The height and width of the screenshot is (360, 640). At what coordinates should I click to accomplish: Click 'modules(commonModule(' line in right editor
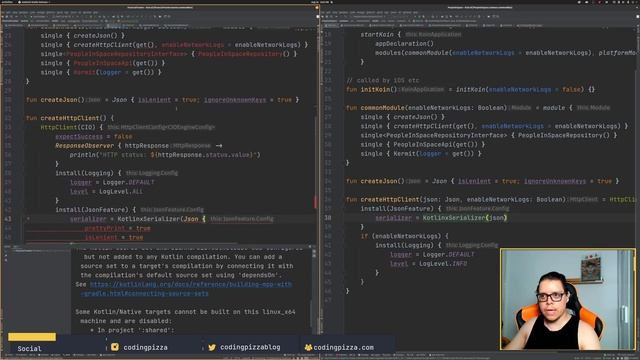505,53
